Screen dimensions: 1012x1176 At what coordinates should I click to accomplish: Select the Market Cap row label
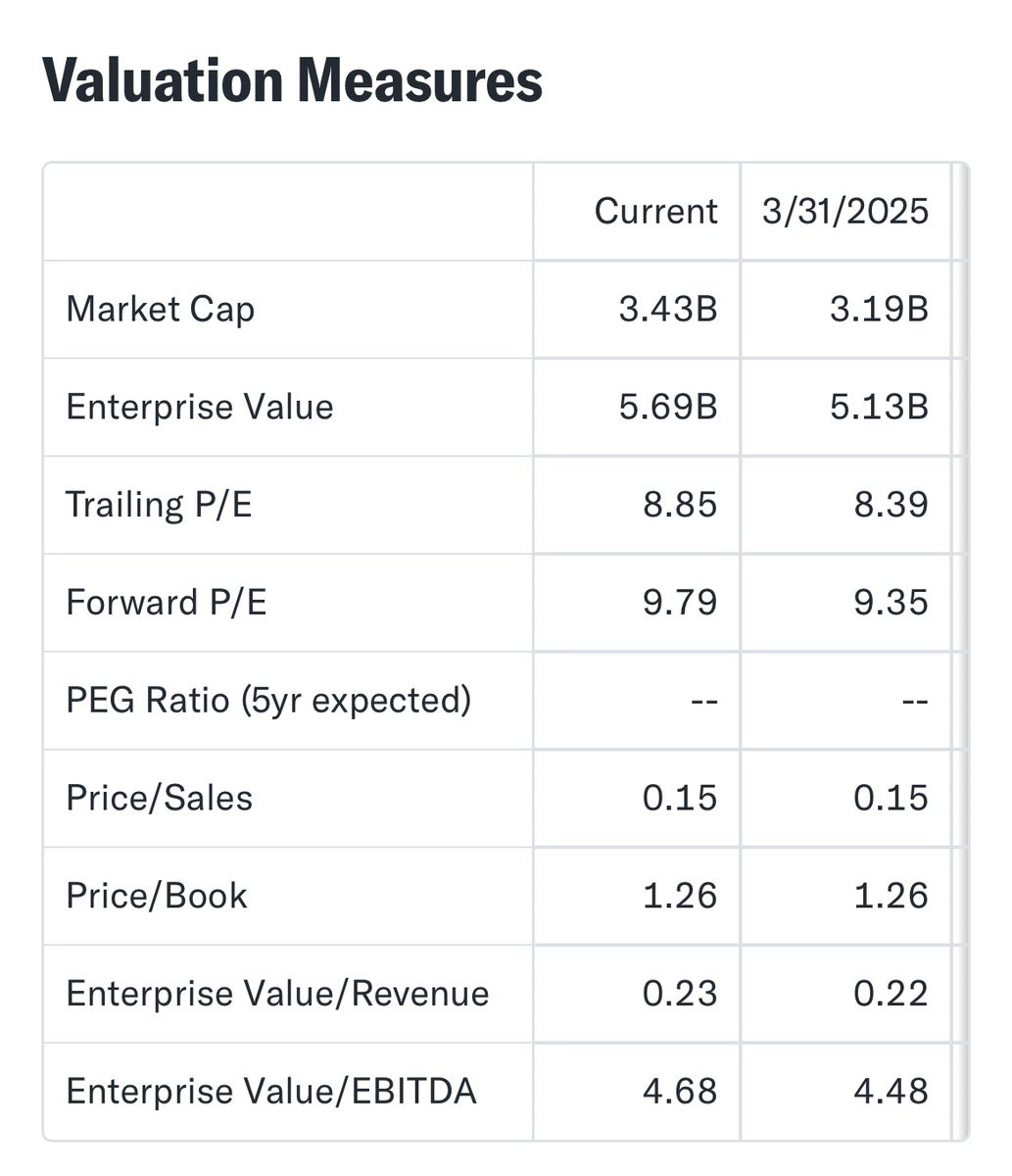[x=160, y=310]
